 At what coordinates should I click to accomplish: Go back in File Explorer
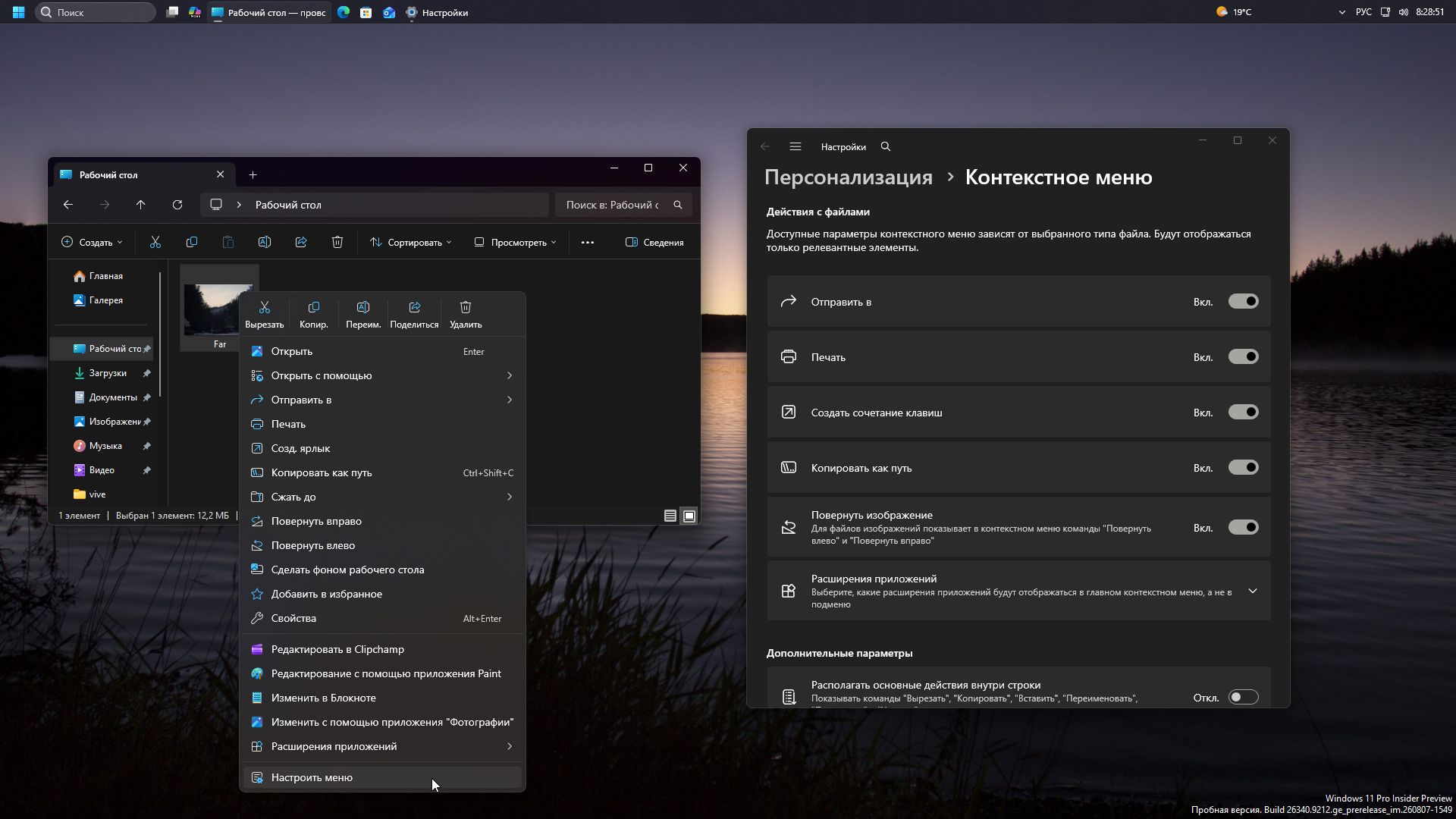pos(68,205)
